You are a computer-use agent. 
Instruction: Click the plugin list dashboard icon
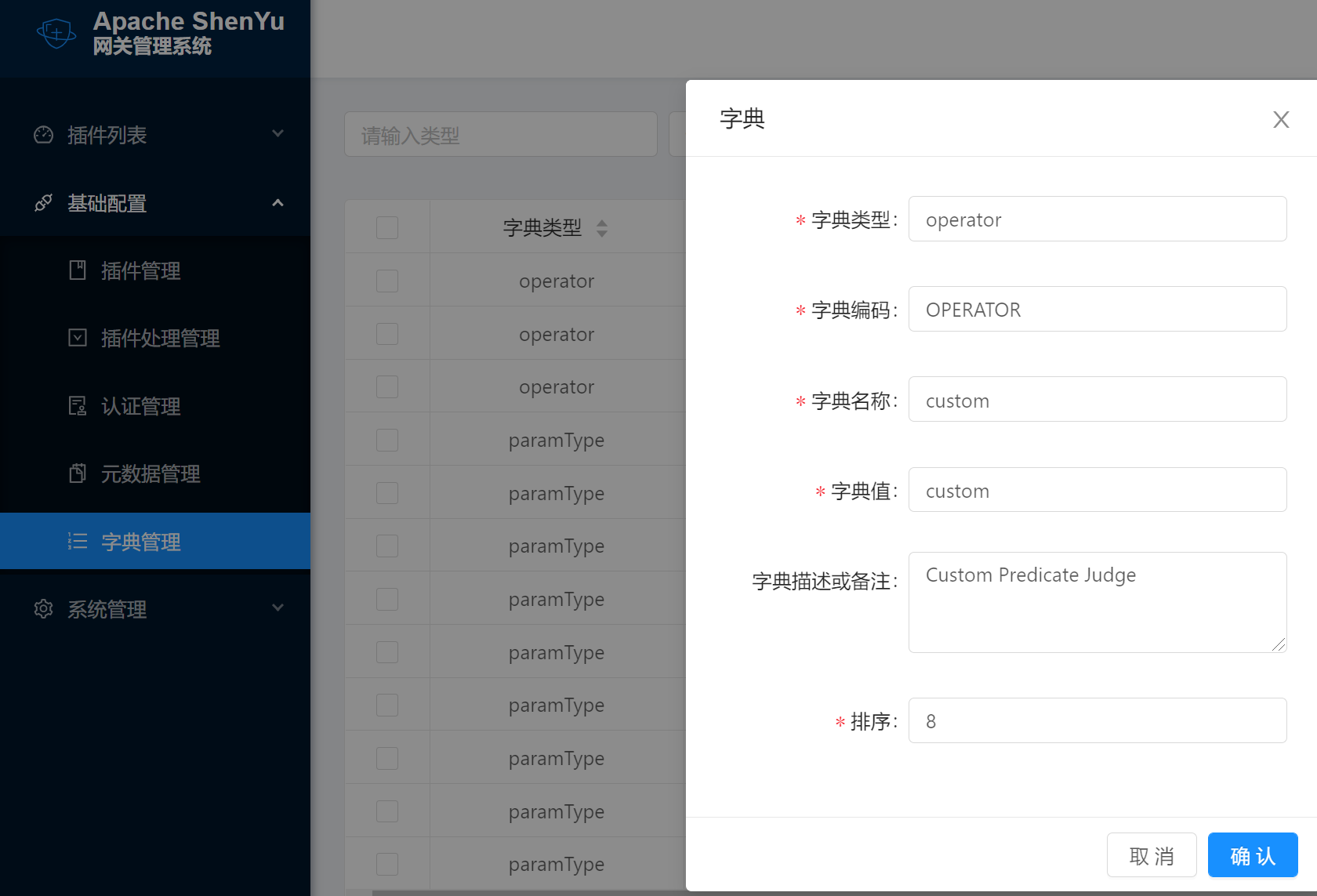pos(43,135)
